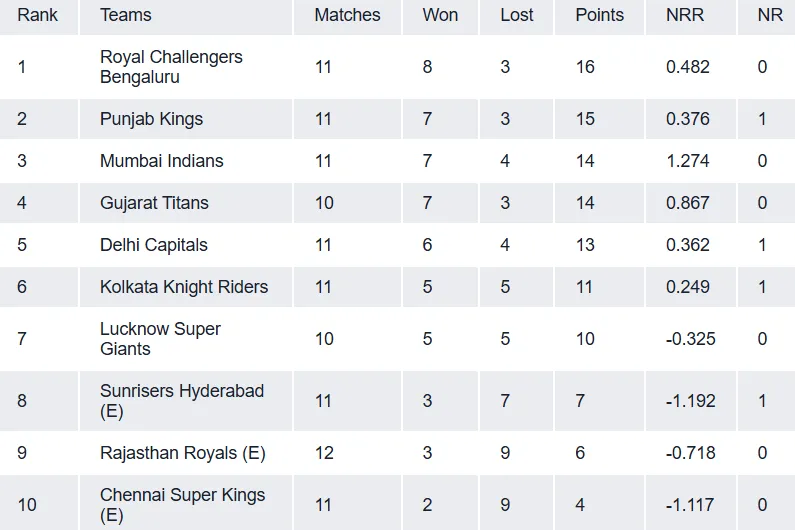This screenshot has height=530, width=795.
Task: Select Gujarat Titans team name
Action: [154, 203]
